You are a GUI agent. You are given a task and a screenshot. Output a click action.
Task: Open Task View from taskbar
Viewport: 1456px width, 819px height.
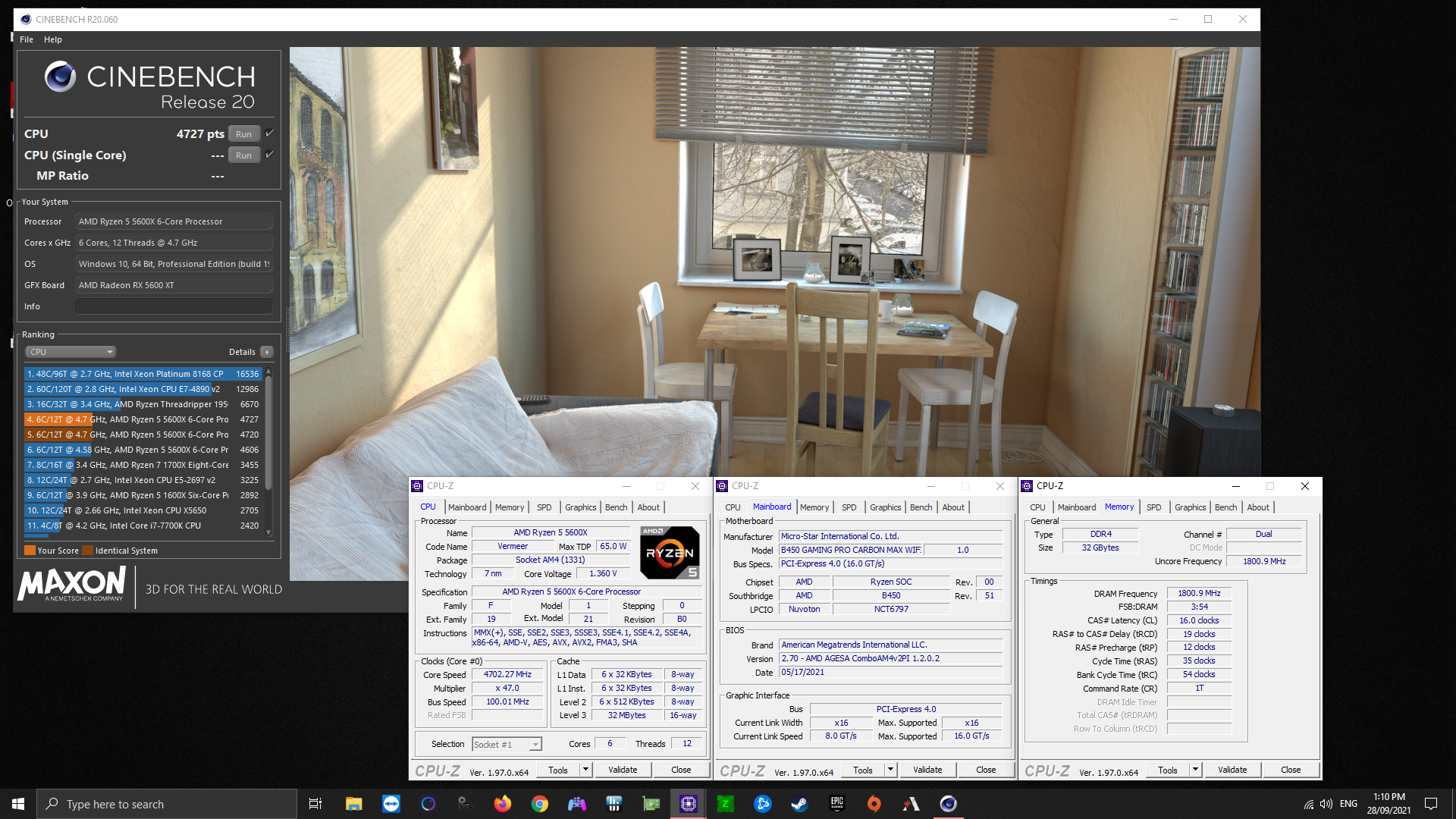315,804
